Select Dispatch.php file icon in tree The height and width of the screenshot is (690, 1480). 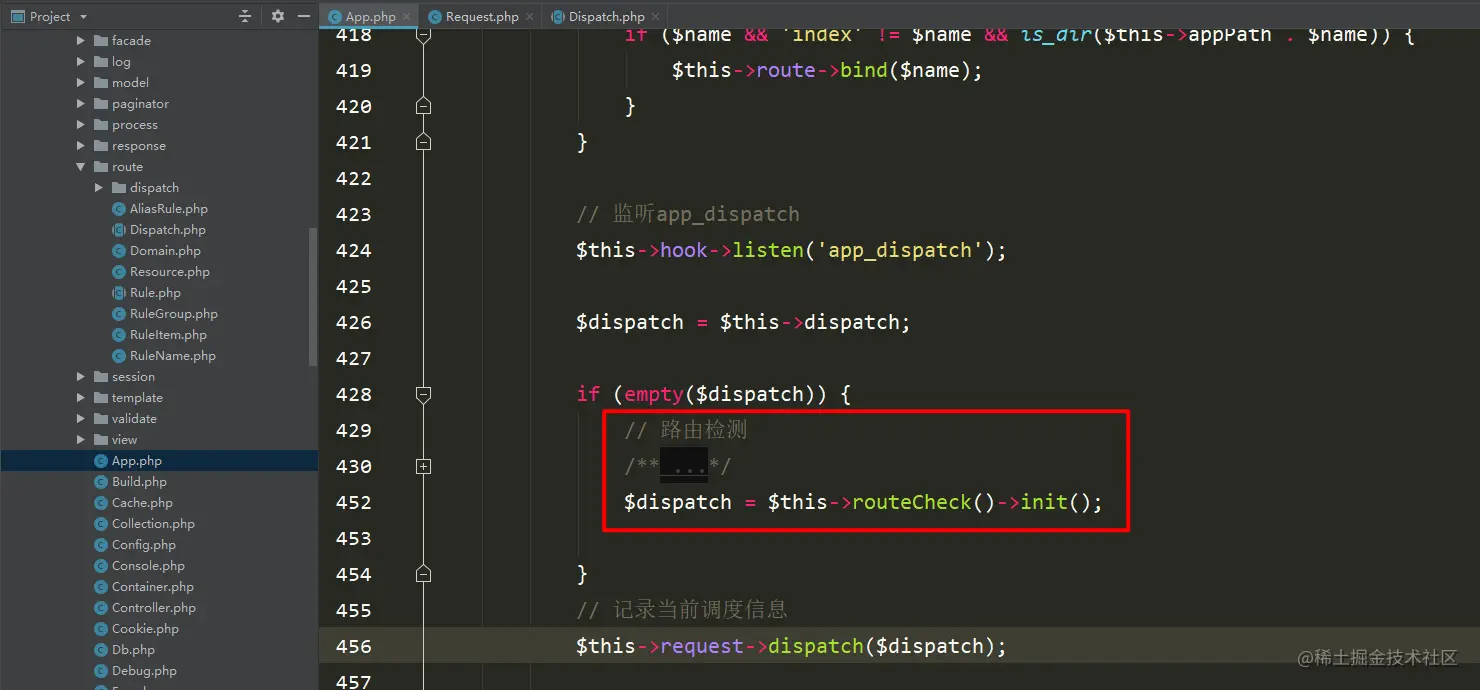coord(119,230)
